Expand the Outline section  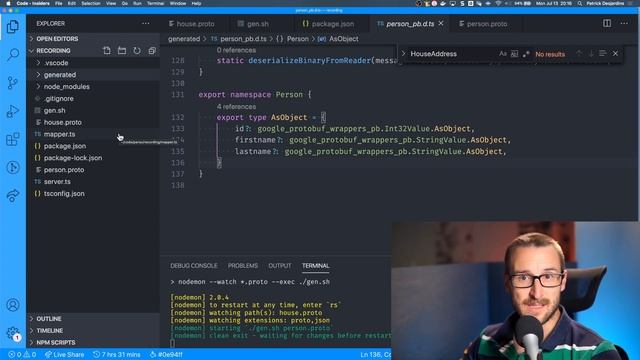93,319
